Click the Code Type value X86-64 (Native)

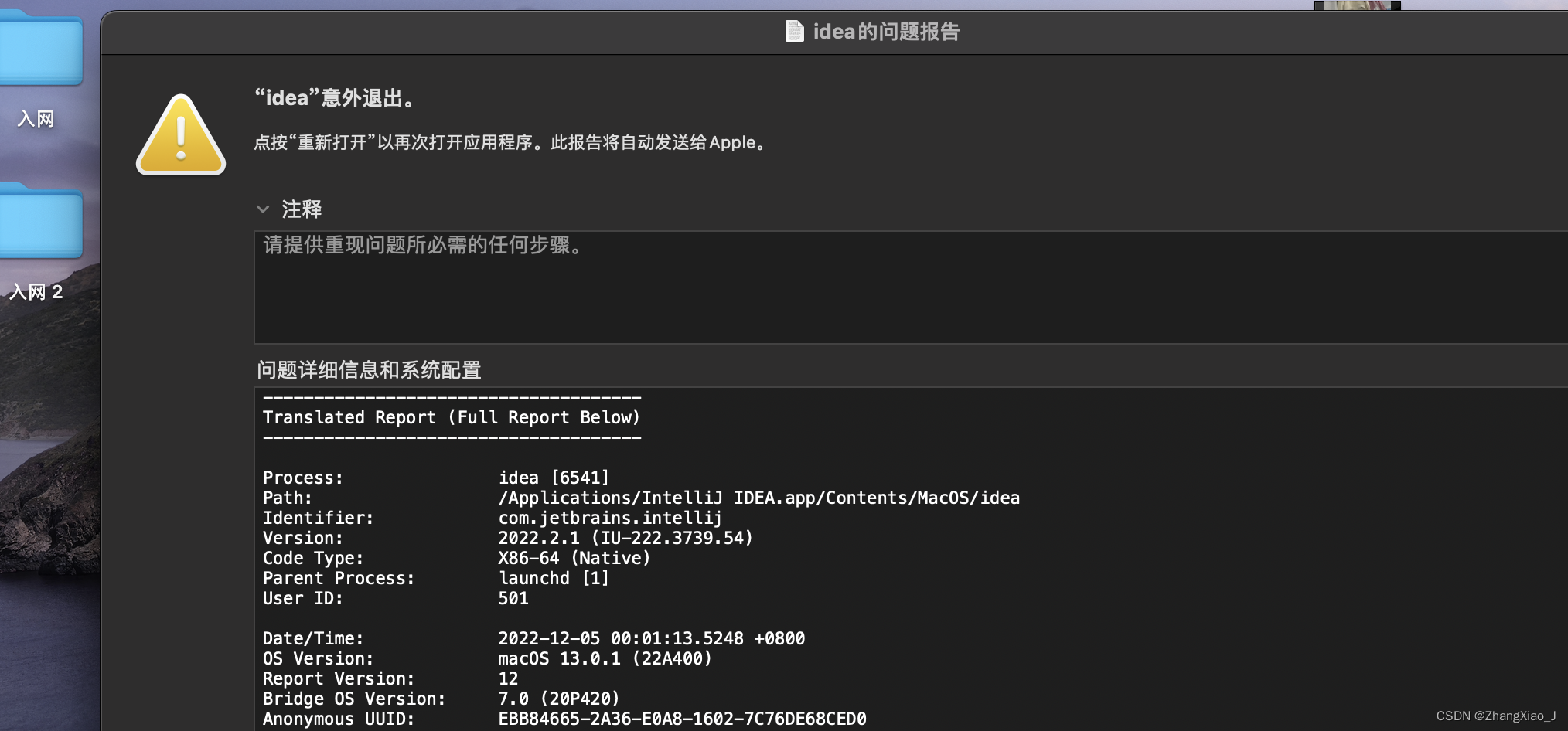coord(574,558)
